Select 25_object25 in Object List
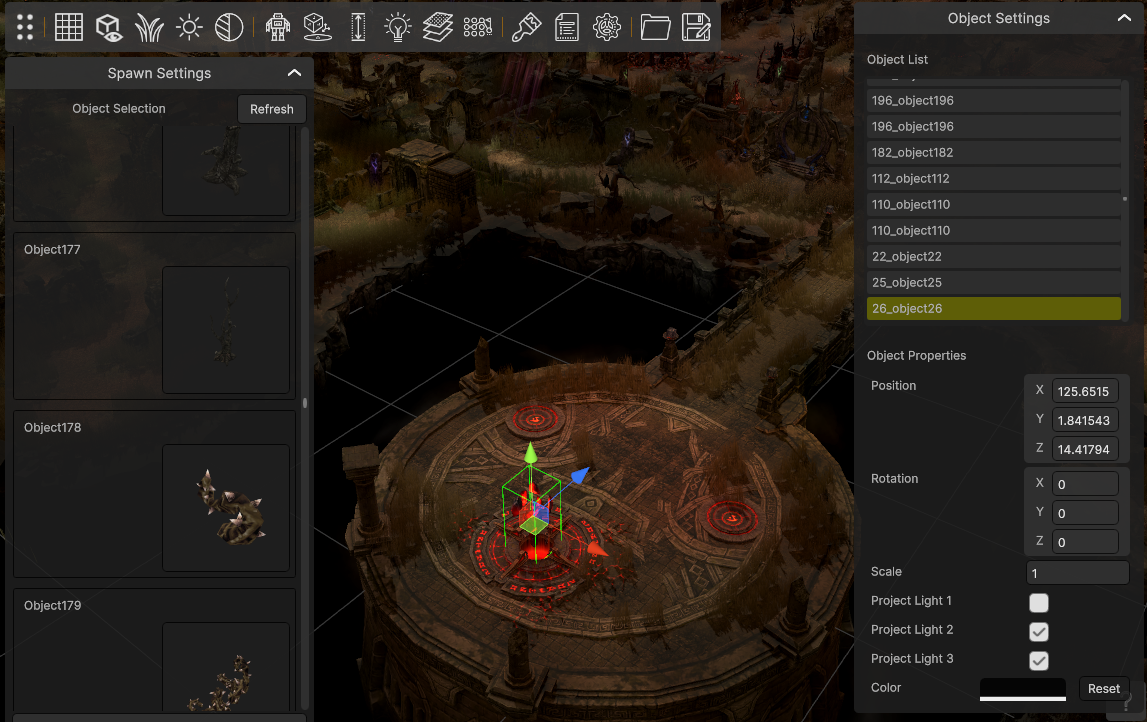1147x722 pixels. [x=993, y=282]
